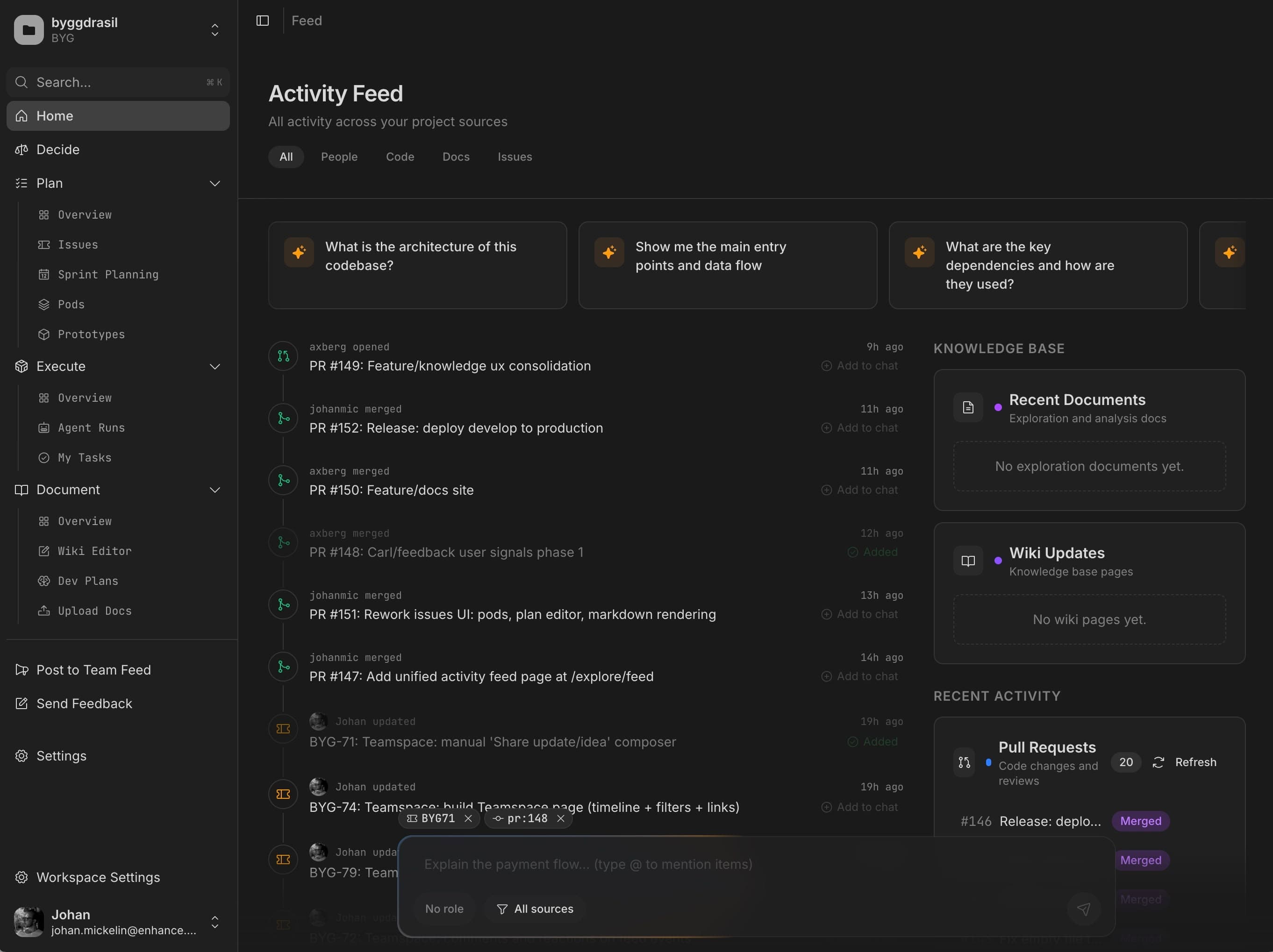The width and height of the screenshot is (1273, 952).
Task: Remove the BYG71 chip from chat
Action: [467, 818]
